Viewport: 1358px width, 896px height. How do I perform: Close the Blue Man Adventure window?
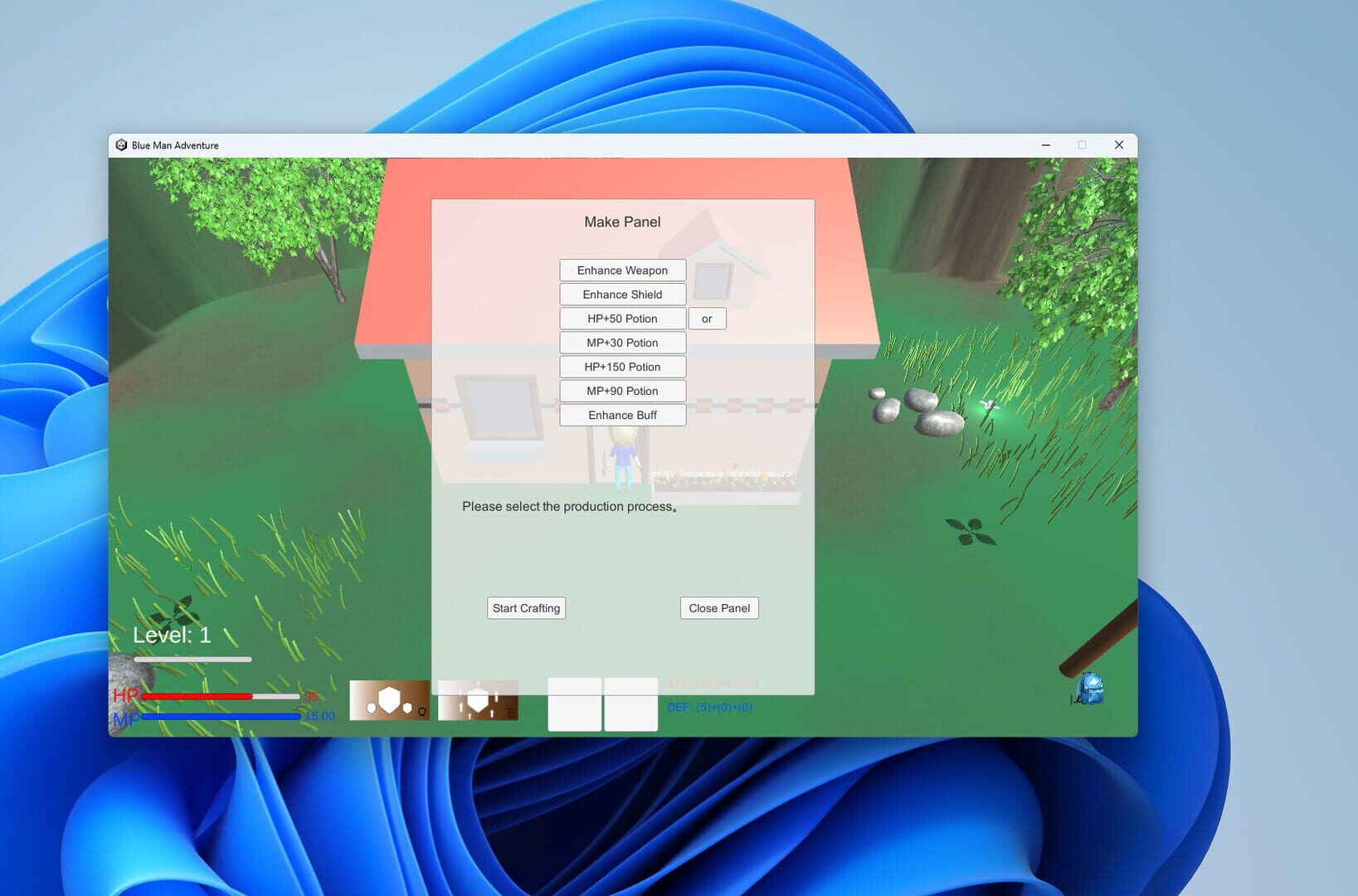pos(1119,145)
